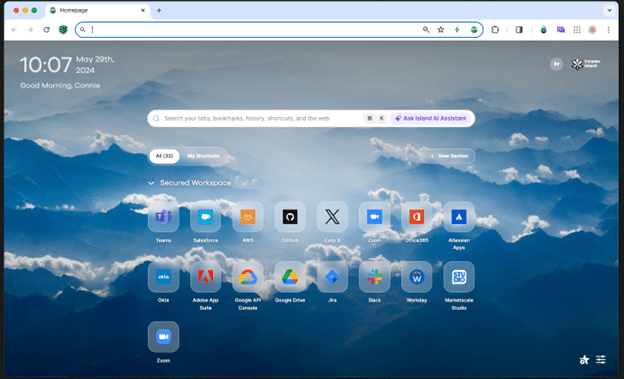Viewport: 624px width, 379px height.
Task: Open the Atlassian Apps shortcut
Action: click(458, 217)
